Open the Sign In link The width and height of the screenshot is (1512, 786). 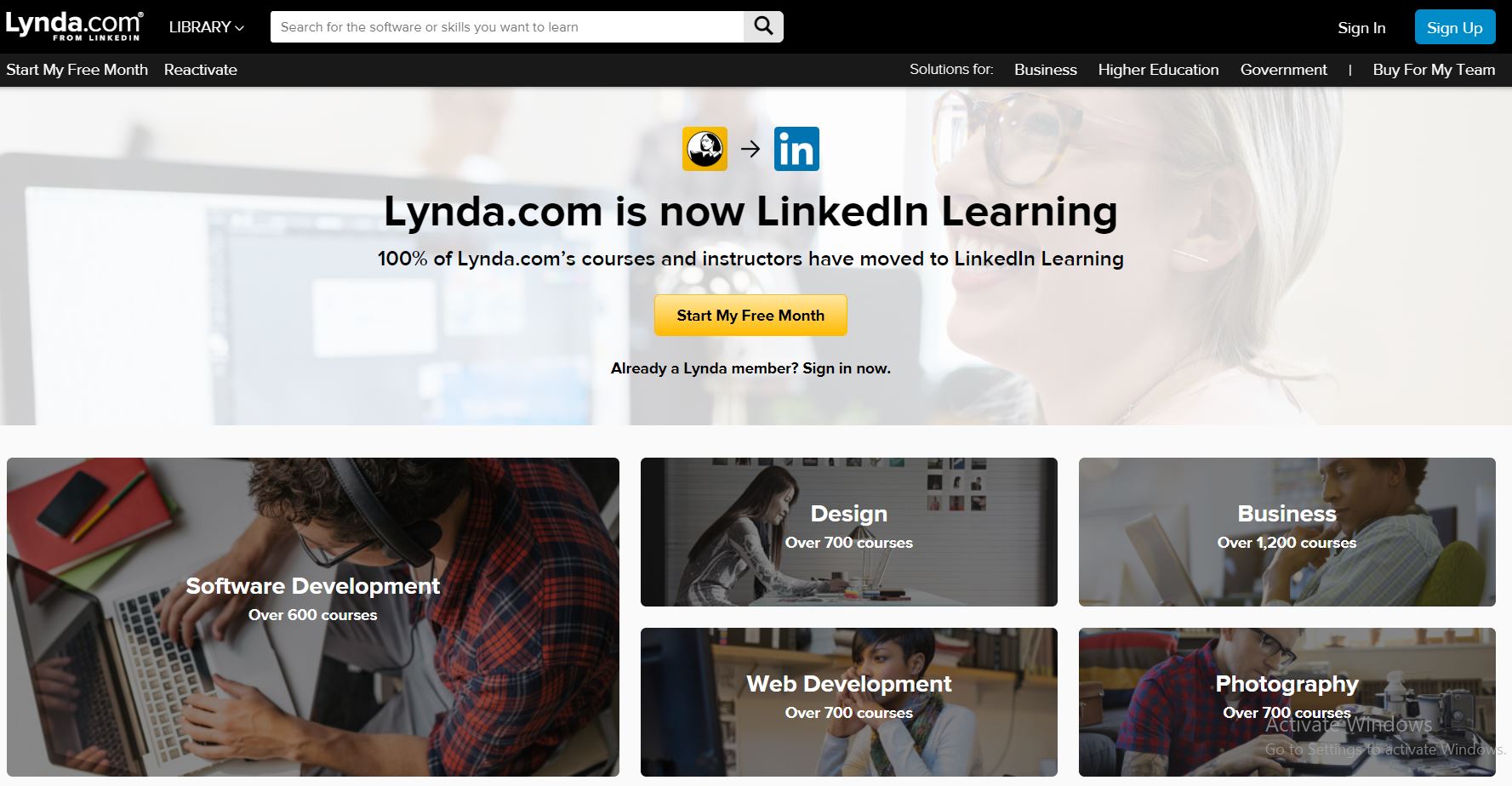1361,27
